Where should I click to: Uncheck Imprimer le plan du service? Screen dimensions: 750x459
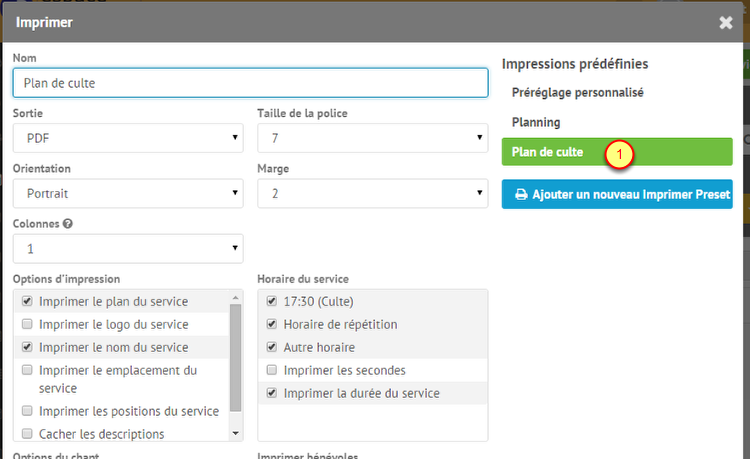pos(28,301)
